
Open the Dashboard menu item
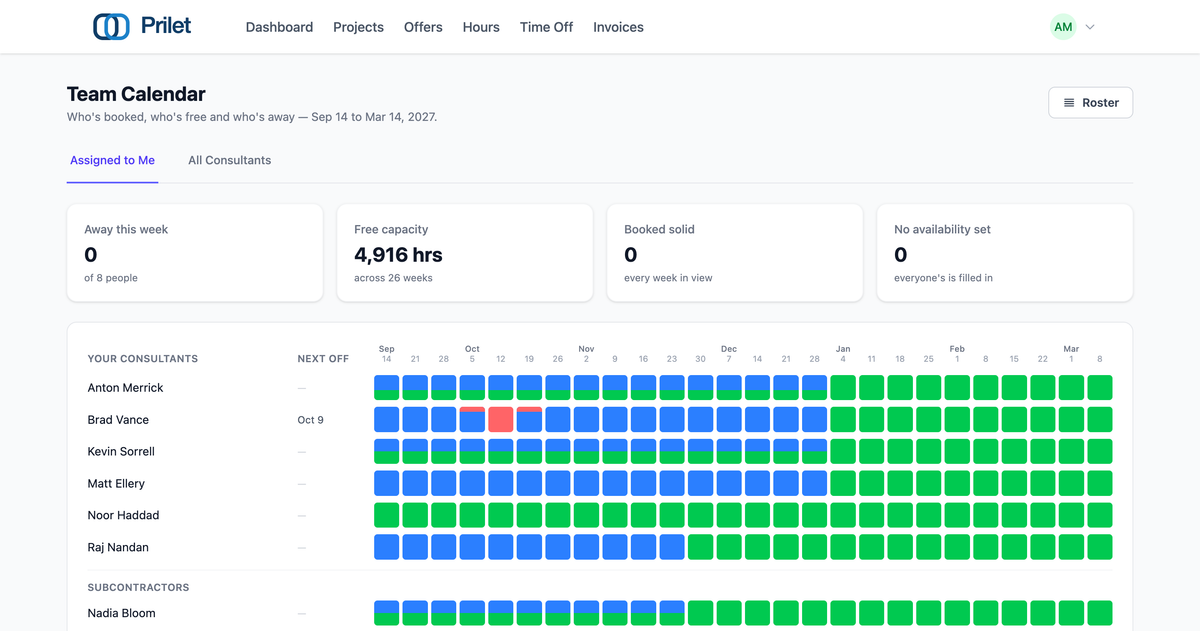(x=279, y=27)
